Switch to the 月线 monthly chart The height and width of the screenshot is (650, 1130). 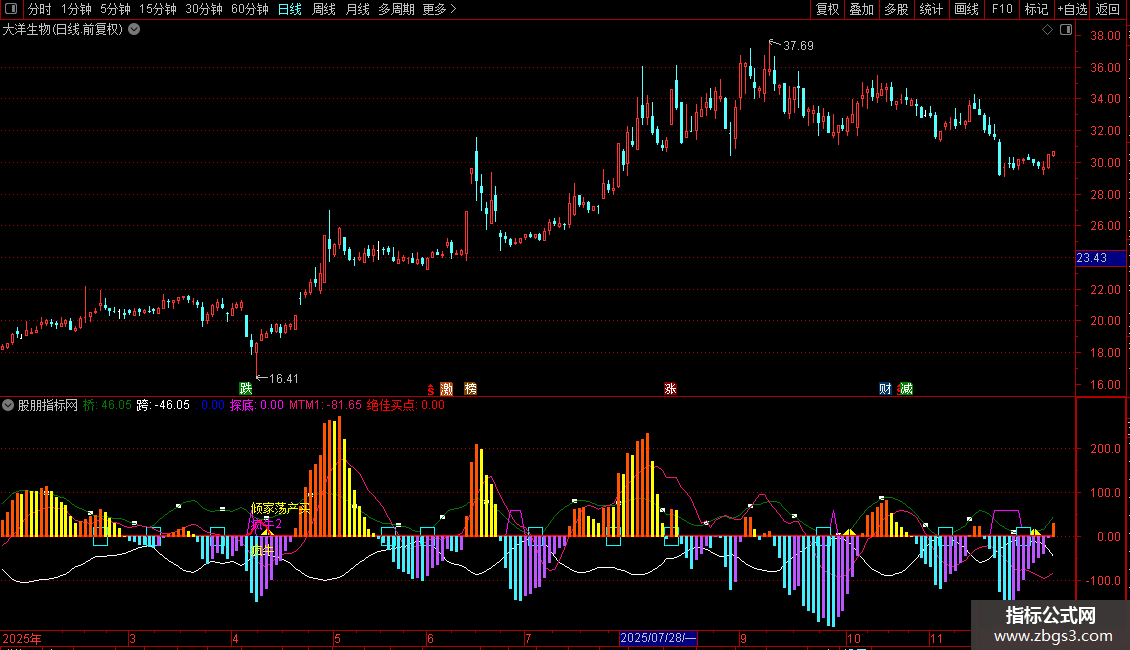tap(357, 9)
